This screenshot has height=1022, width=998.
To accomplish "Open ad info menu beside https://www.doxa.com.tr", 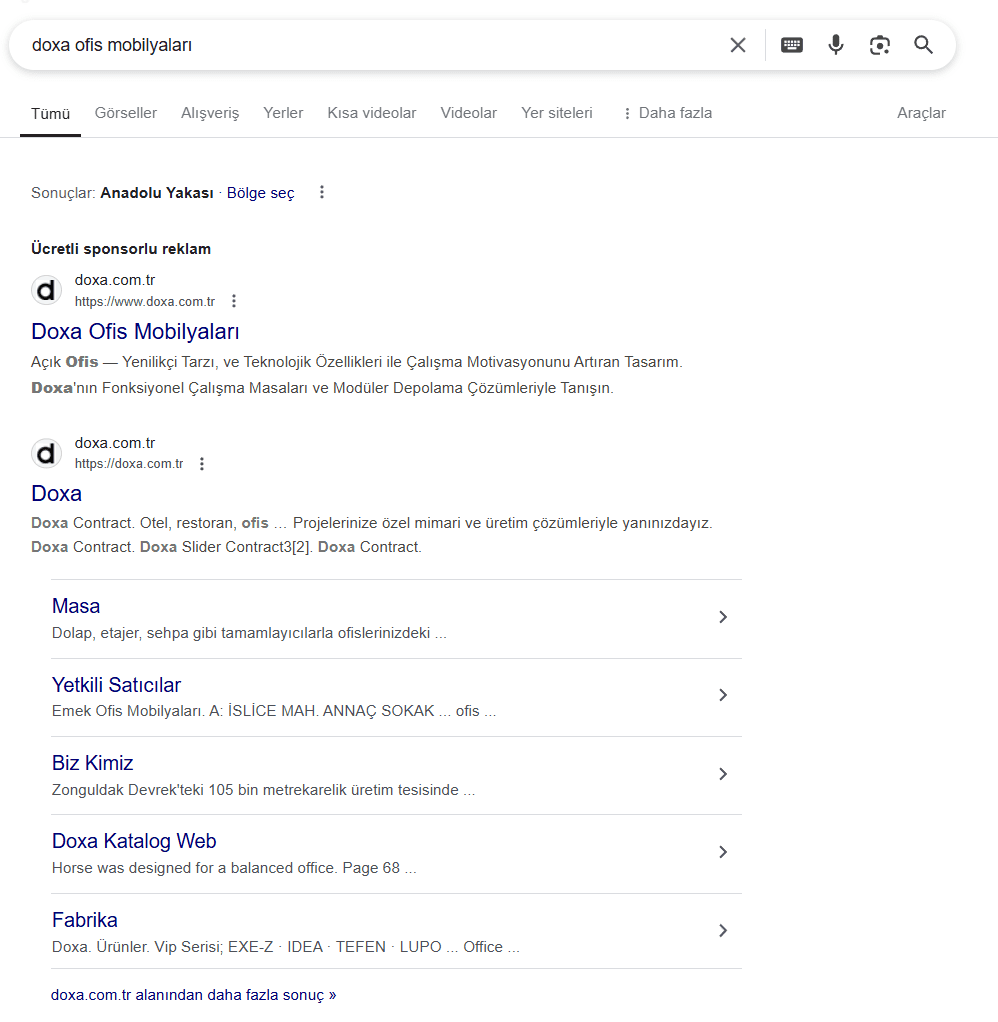I will pos(234,301).
